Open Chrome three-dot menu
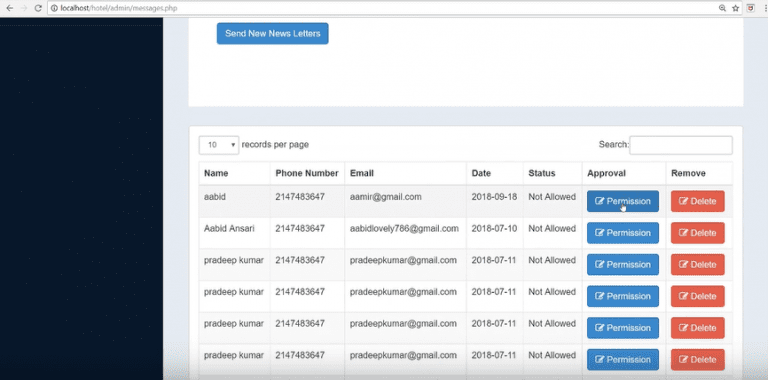768x380 pixels. 765,8
